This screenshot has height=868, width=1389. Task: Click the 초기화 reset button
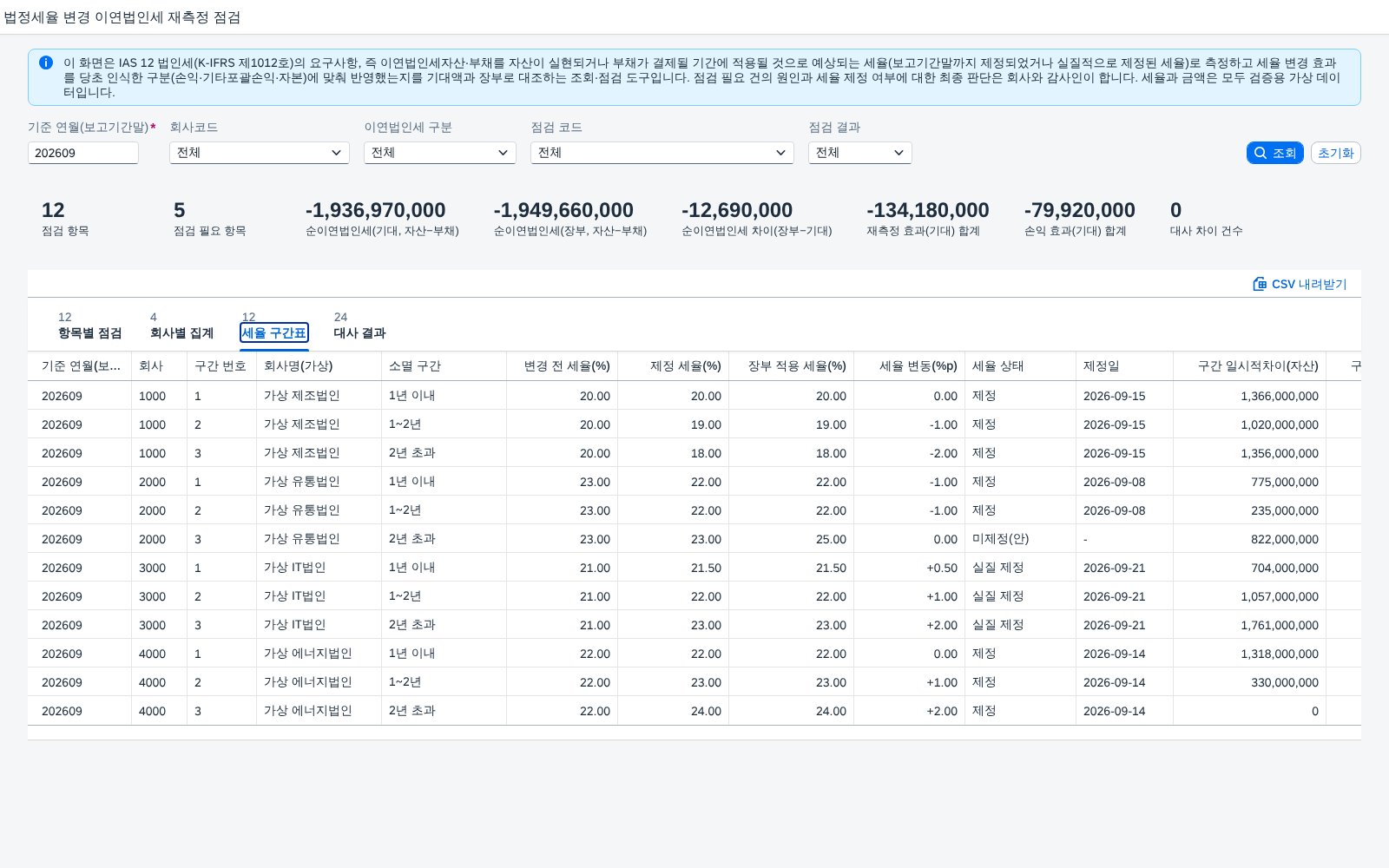[x=1335, y=153]
